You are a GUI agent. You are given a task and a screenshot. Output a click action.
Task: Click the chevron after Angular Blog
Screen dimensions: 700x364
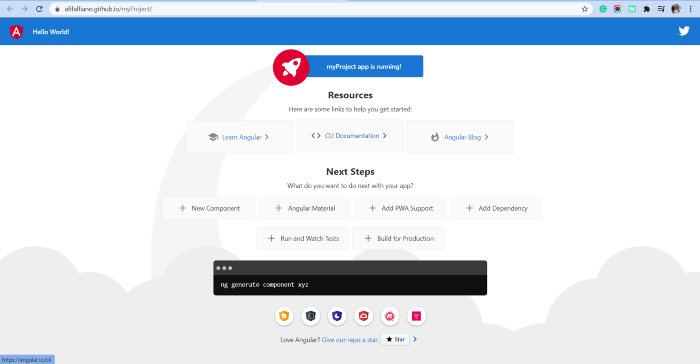pyautogui.click(x=486, y=137)
